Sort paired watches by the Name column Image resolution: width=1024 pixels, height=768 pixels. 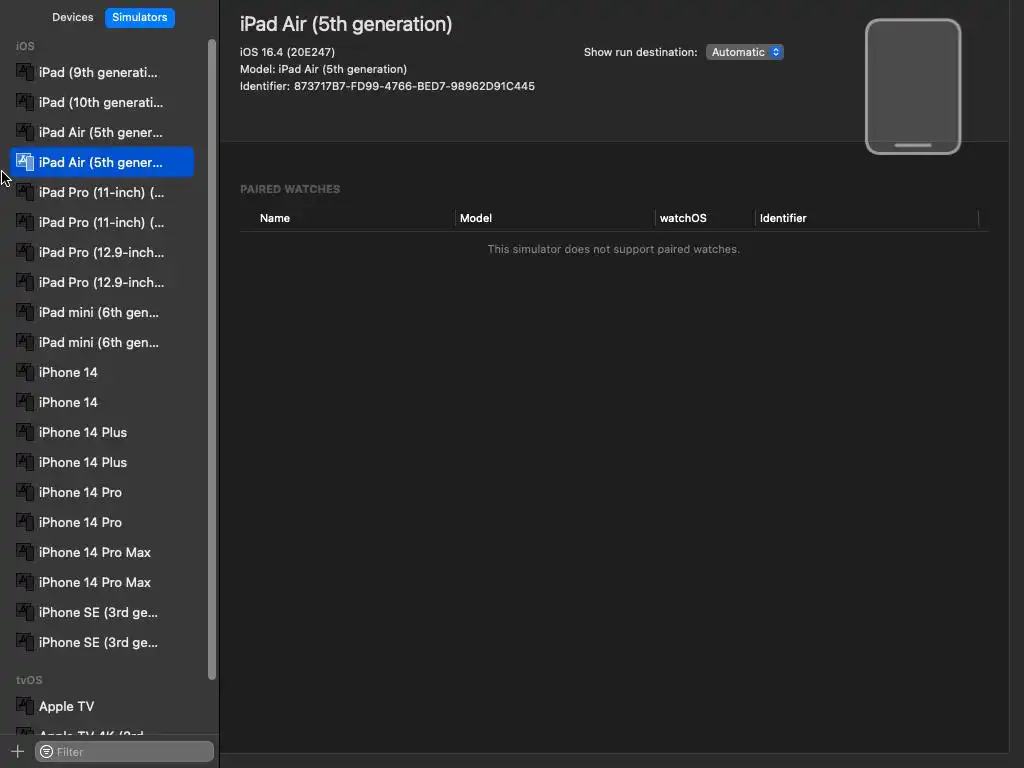coord(275,218)
